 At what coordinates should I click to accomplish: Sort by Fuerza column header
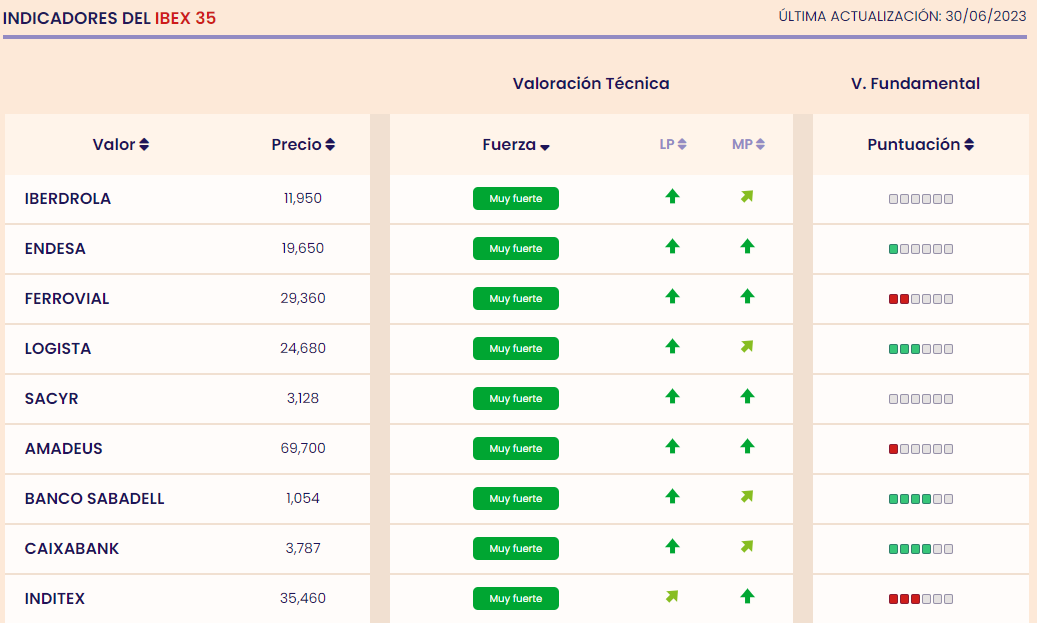pos(516,145)
